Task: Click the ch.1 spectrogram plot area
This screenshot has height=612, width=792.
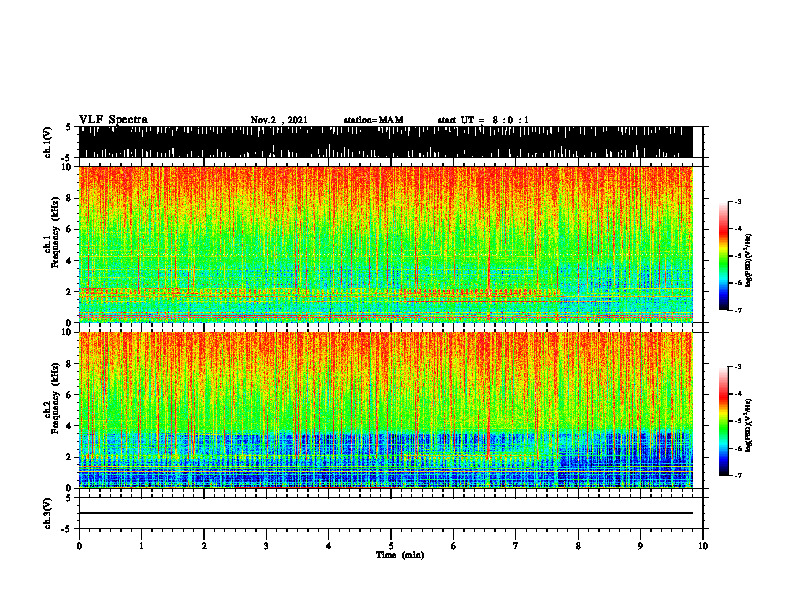Action: pos(386,244)
